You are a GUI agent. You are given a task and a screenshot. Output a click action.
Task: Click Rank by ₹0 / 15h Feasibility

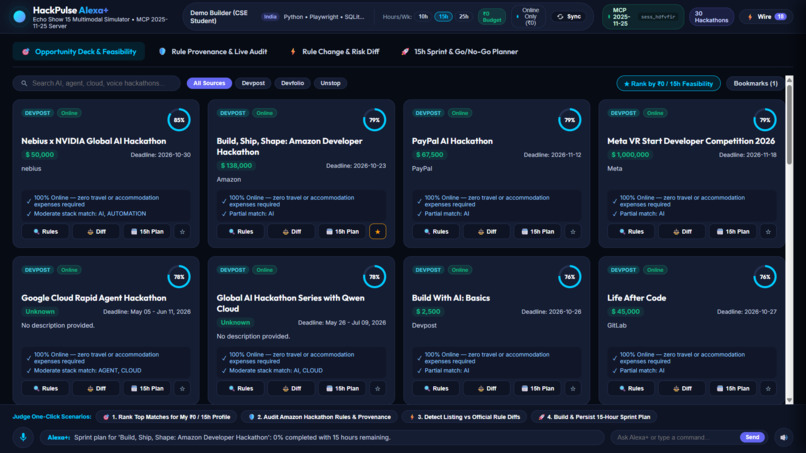point(668,83)
